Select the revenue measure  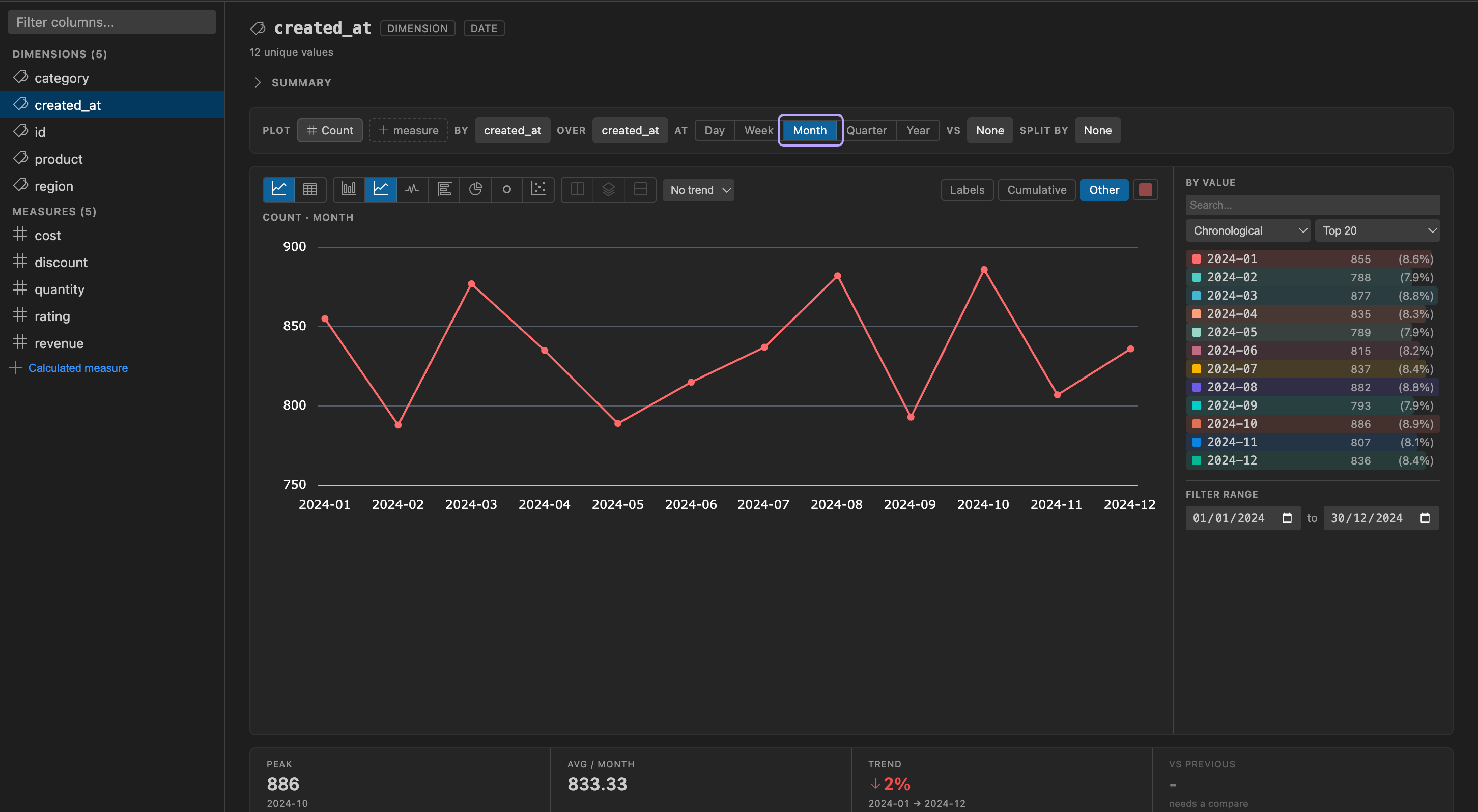tap(112, 343)
